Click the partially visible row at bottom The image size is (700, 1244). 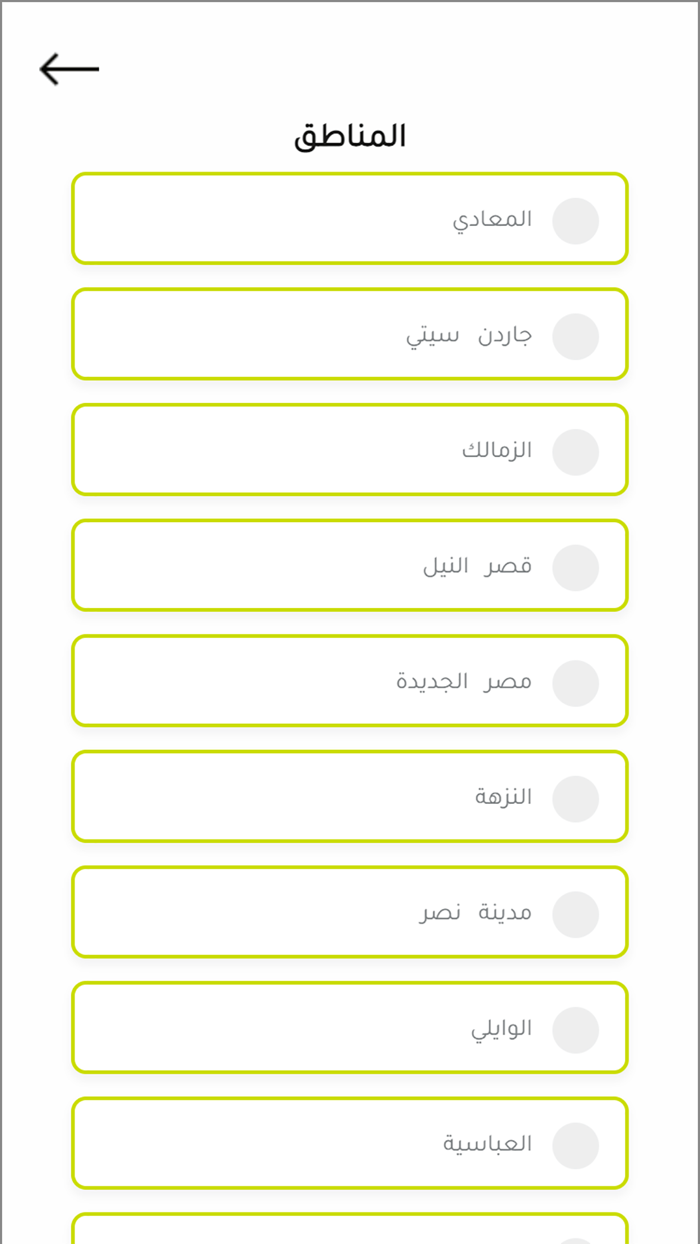(x=350, y=1235)
